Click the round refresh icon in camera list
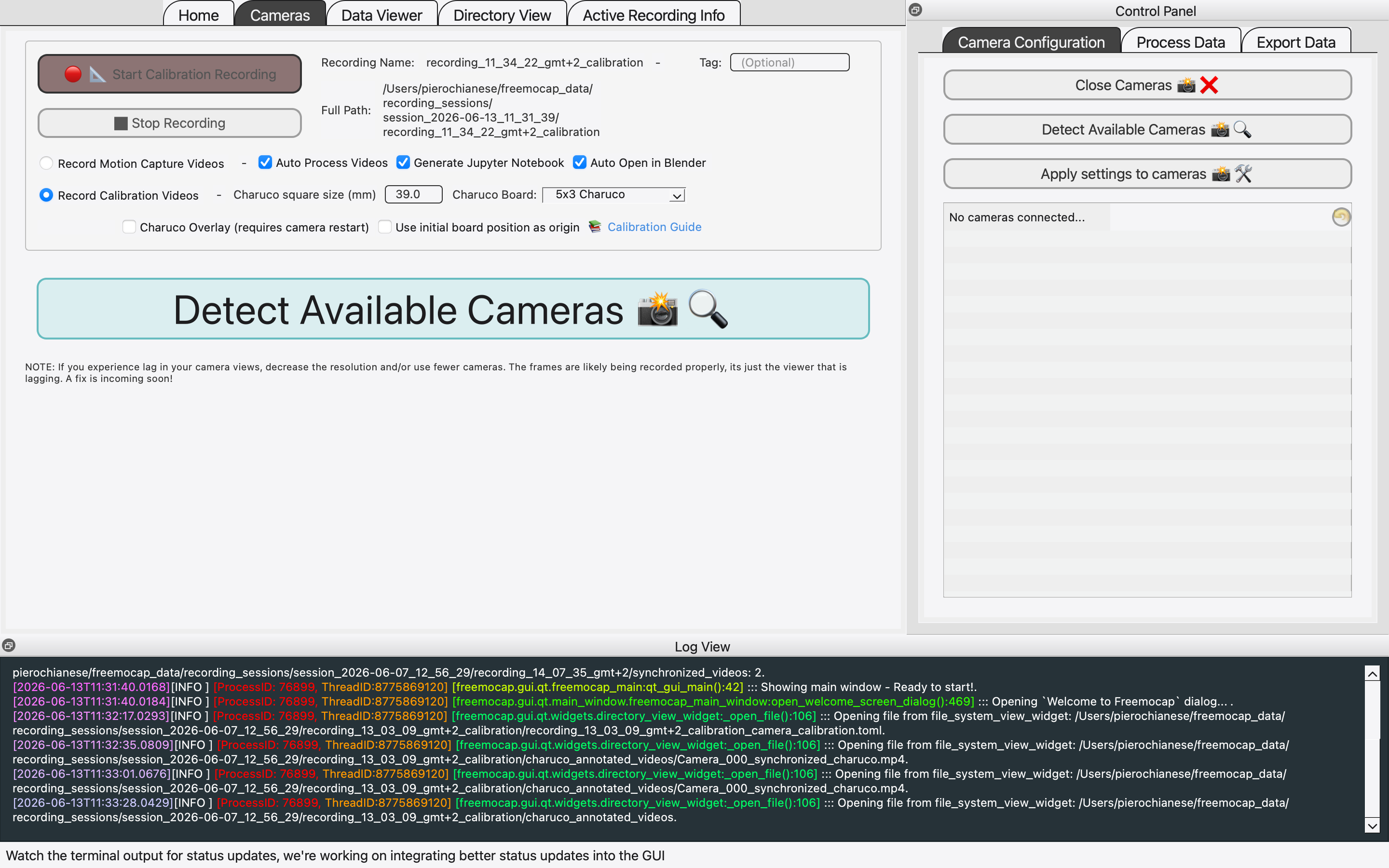Screen dimensions: 1389x868 (x=1341, y=217)
